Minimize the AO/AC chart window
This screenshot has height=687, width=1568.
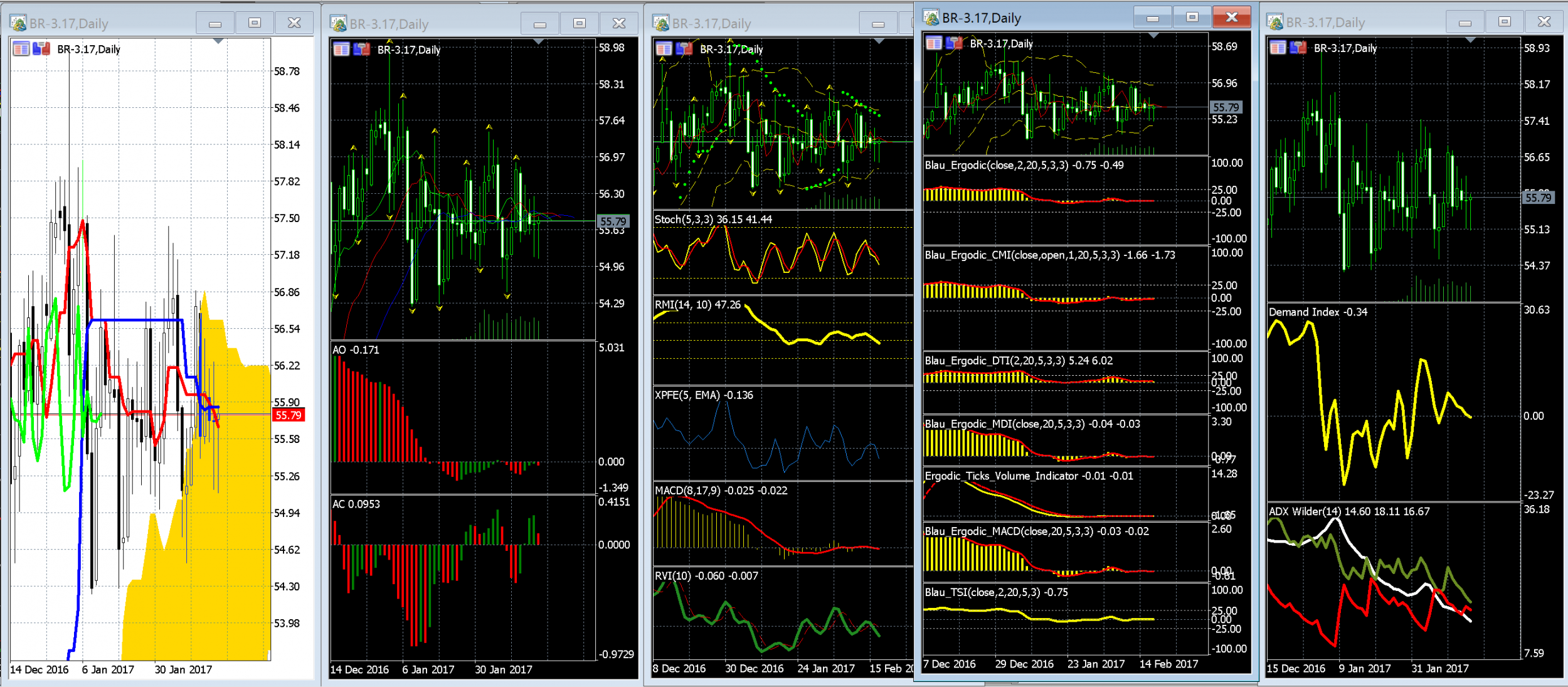539,24
